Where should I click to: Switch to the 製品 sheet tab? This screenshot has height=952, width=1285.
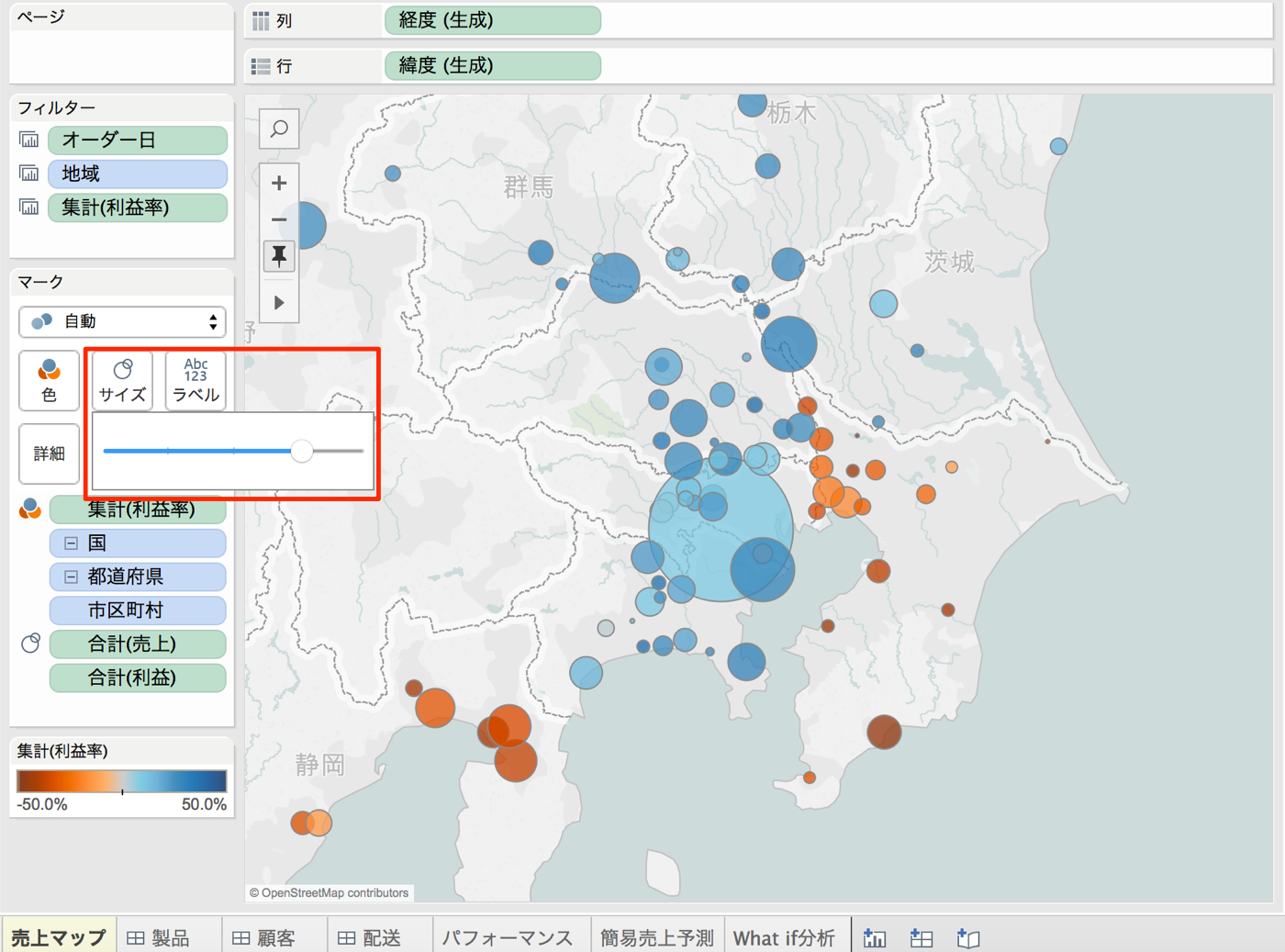170,937
